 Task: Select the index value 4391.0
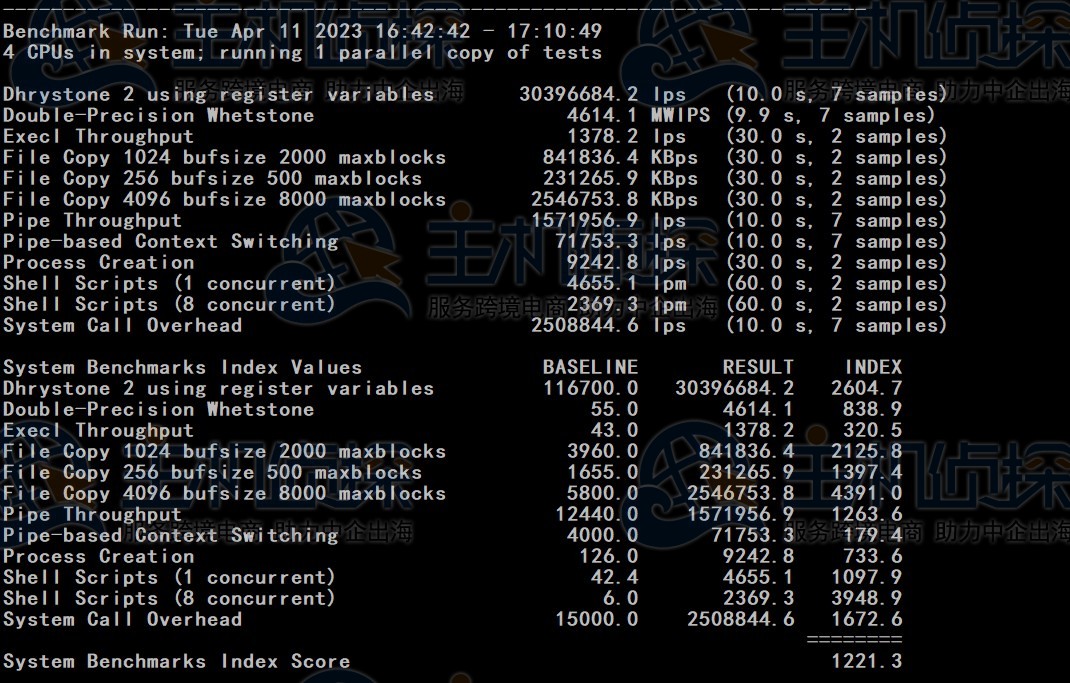pyautogui.click(x=867, y=494)
